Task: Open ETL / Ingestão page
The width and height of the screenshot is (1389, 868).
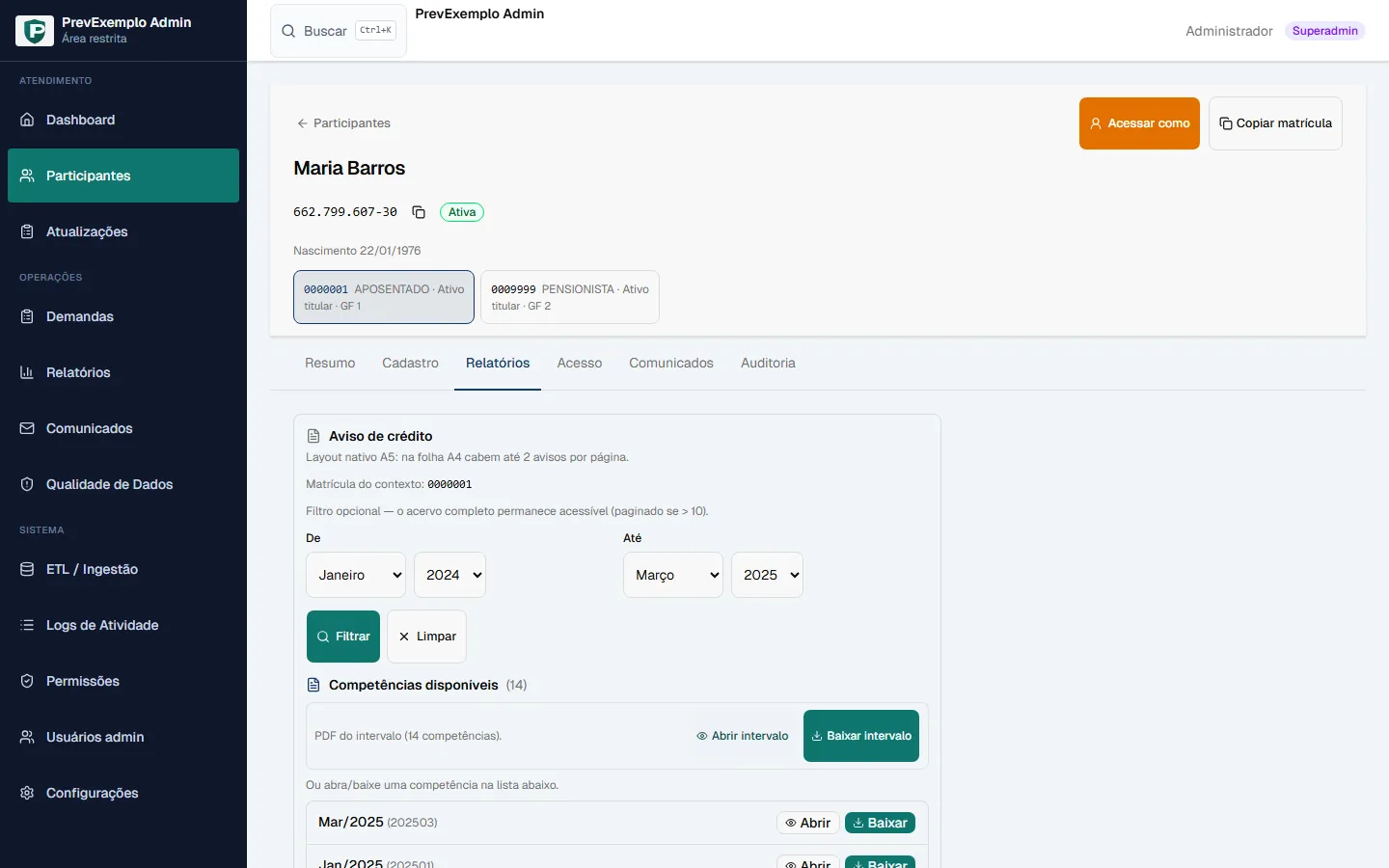Action: [x=123, y=569]
